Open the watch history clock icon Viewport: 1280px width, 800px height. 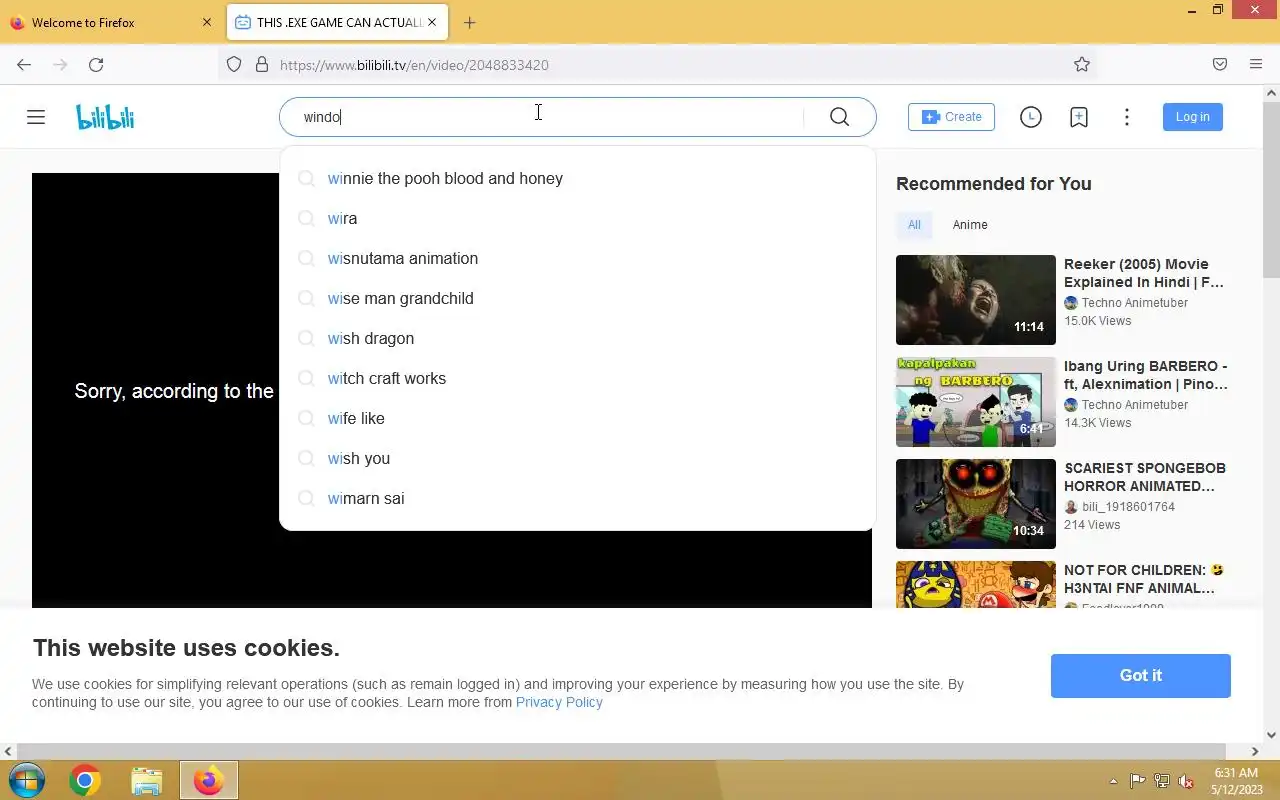coord(1030,117)
